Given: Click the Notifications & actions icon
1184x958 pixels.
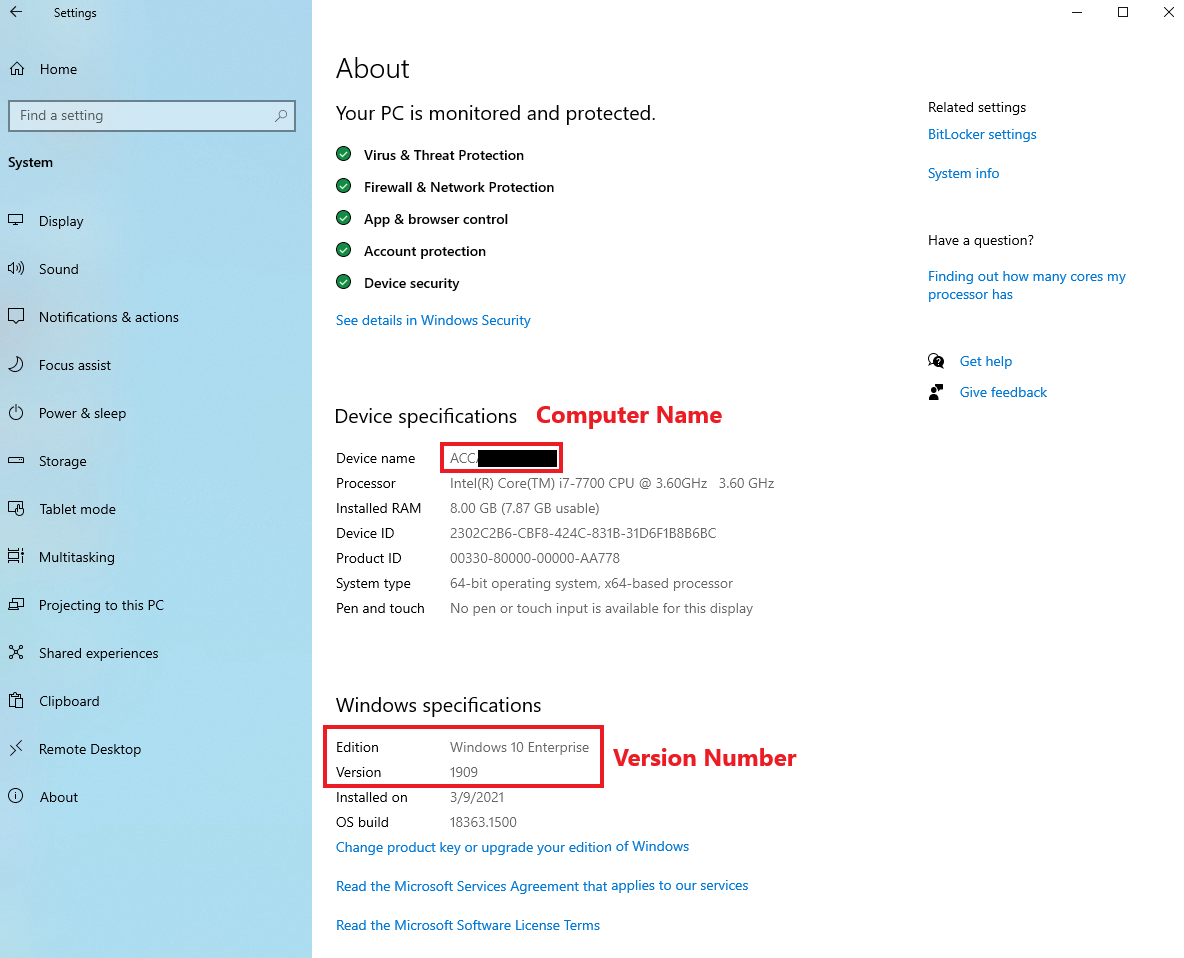Looking at the screenshot, I should click(16, 316).
